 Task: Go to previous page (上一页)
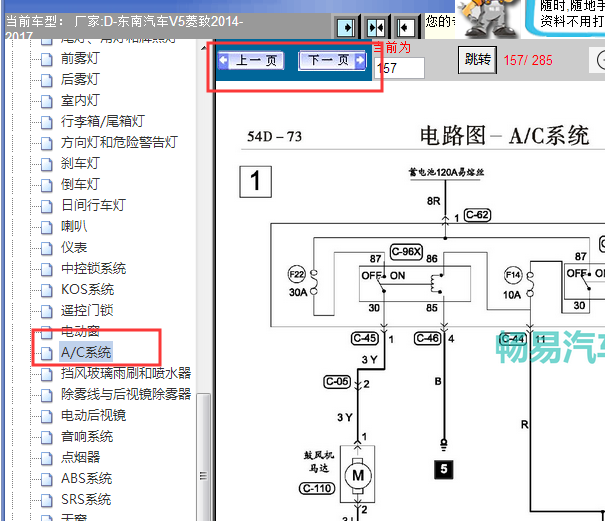click(x=251, y=61)
